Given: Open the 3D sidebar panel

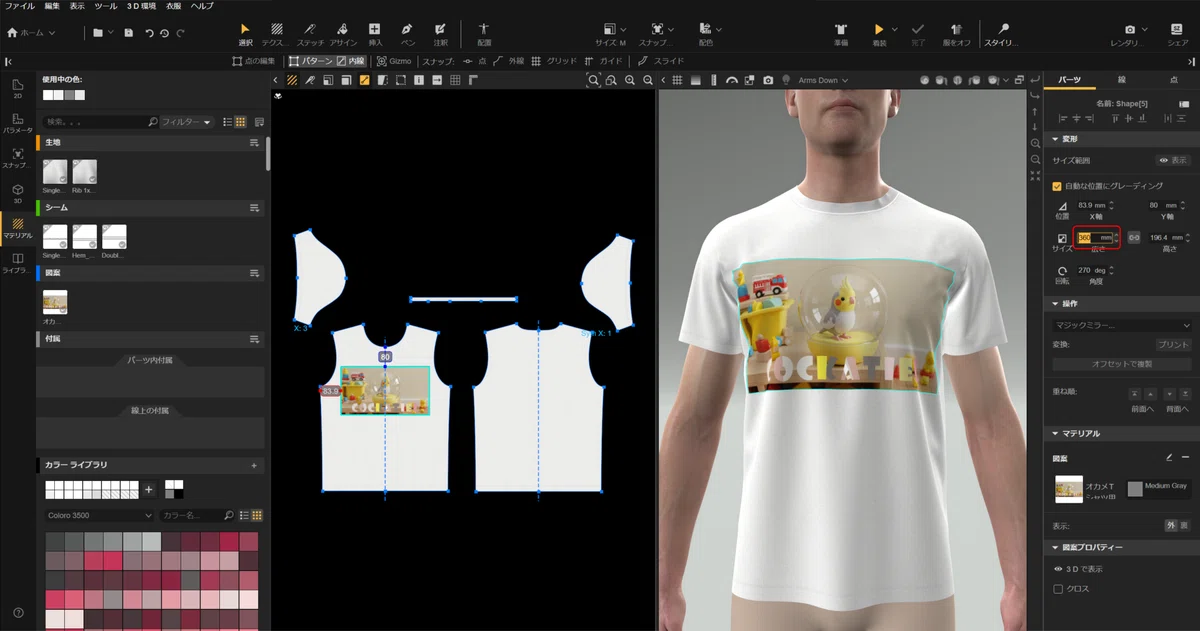Looking at the screenshot, I should 17,192.
